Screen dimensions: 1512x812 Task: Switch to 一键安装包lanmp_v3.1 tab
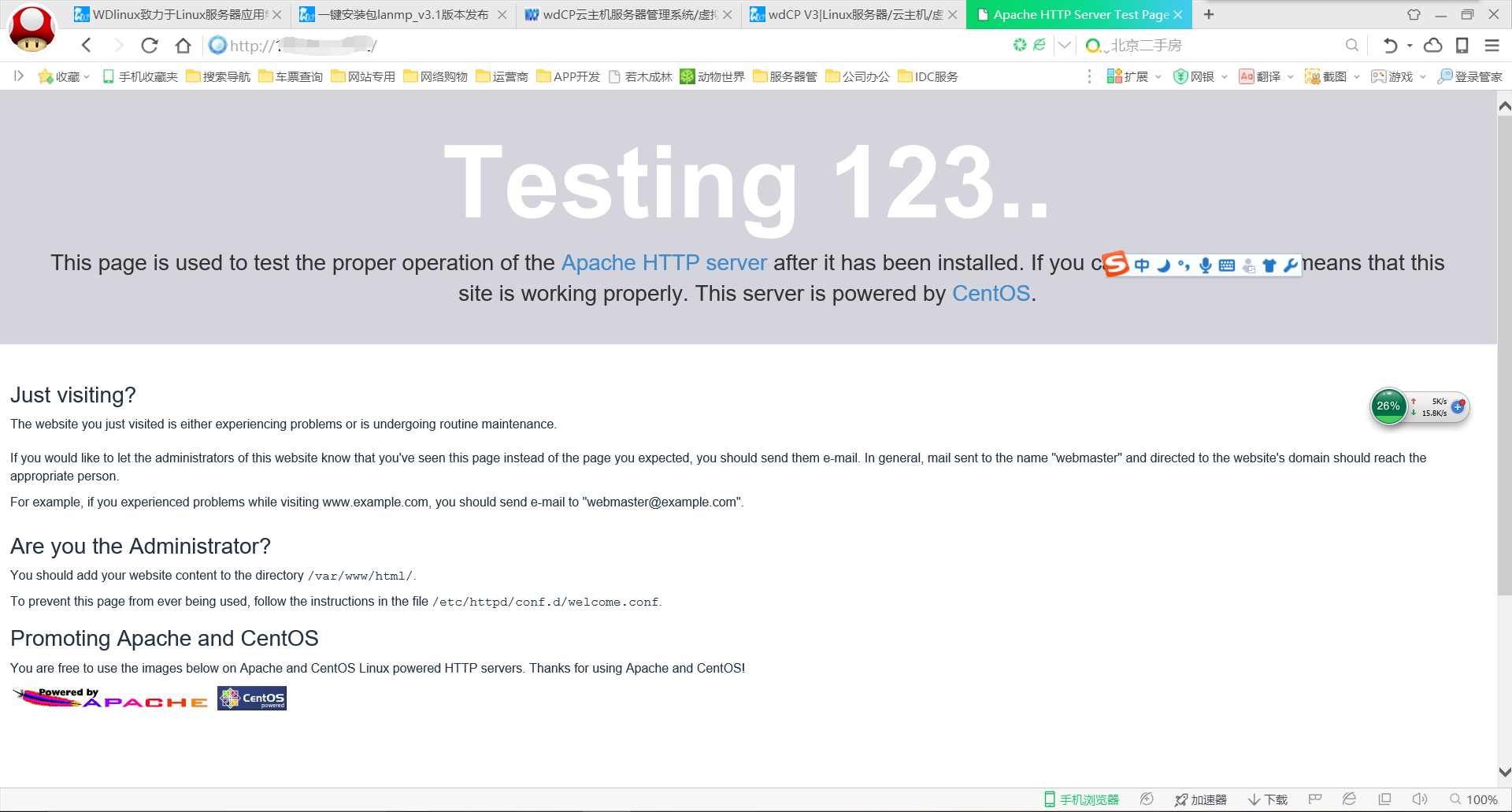[403, 15]
